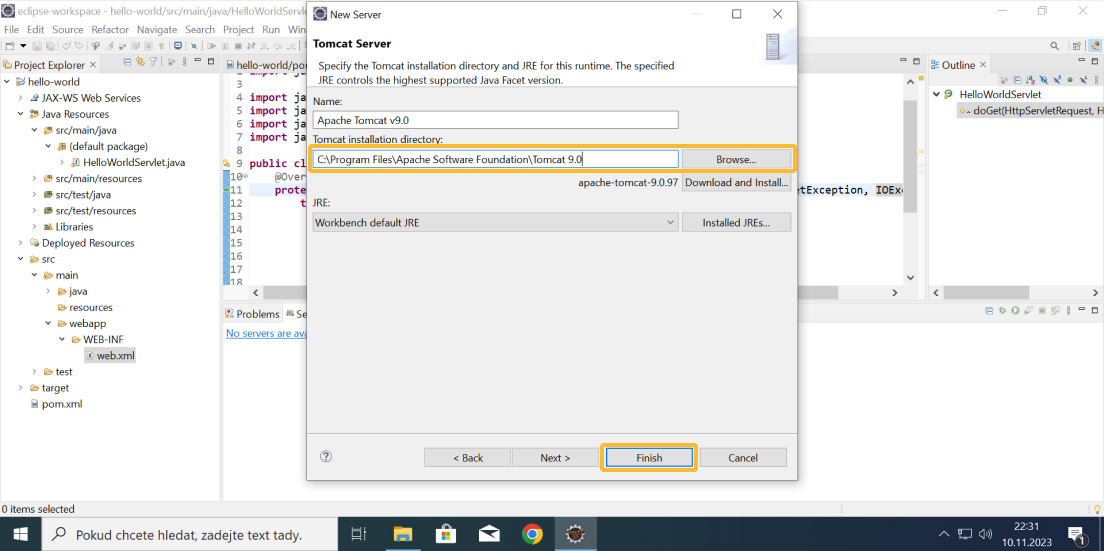Click the Windows Start button
Viewport: 1104px width, 551px height.
pyautogui.click(x=20, y=535)
